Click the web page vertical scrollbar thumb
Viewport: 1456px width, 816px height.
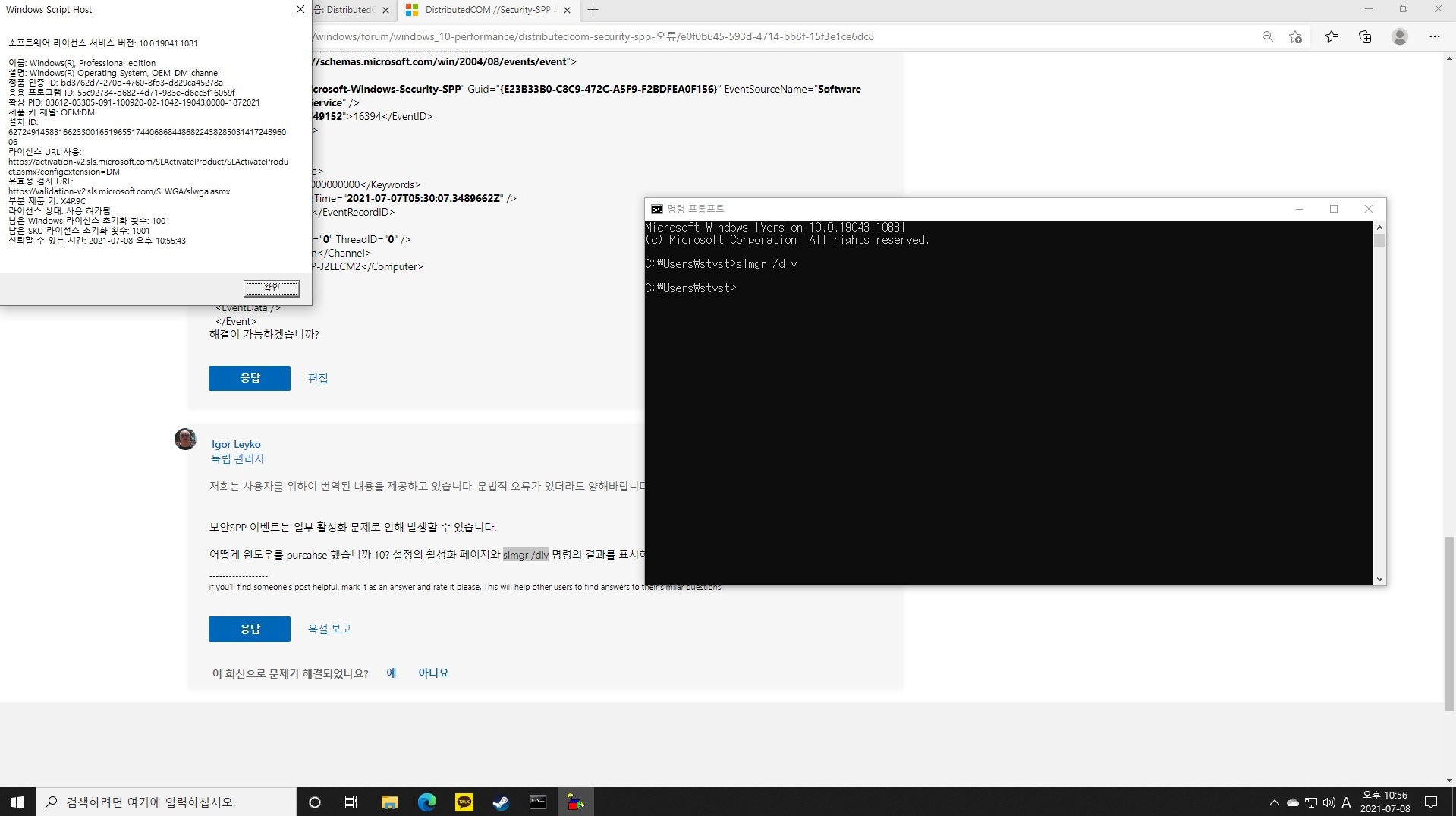click(1449, 623)
